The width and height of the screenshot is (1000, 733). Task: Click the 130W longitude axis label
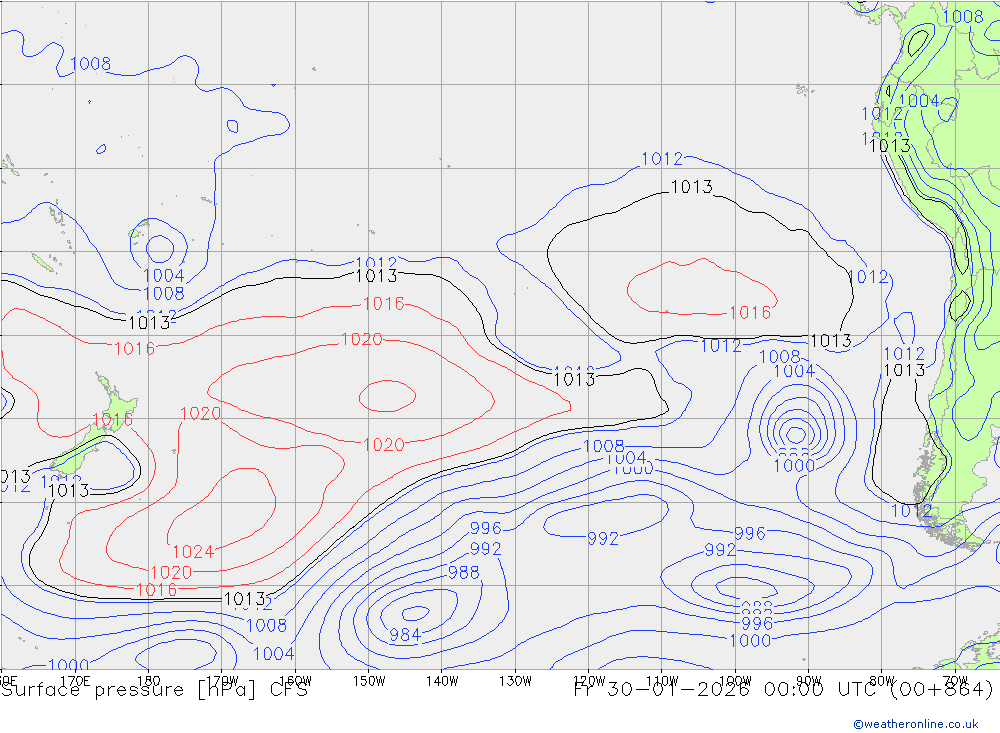(x=515, y=681)
